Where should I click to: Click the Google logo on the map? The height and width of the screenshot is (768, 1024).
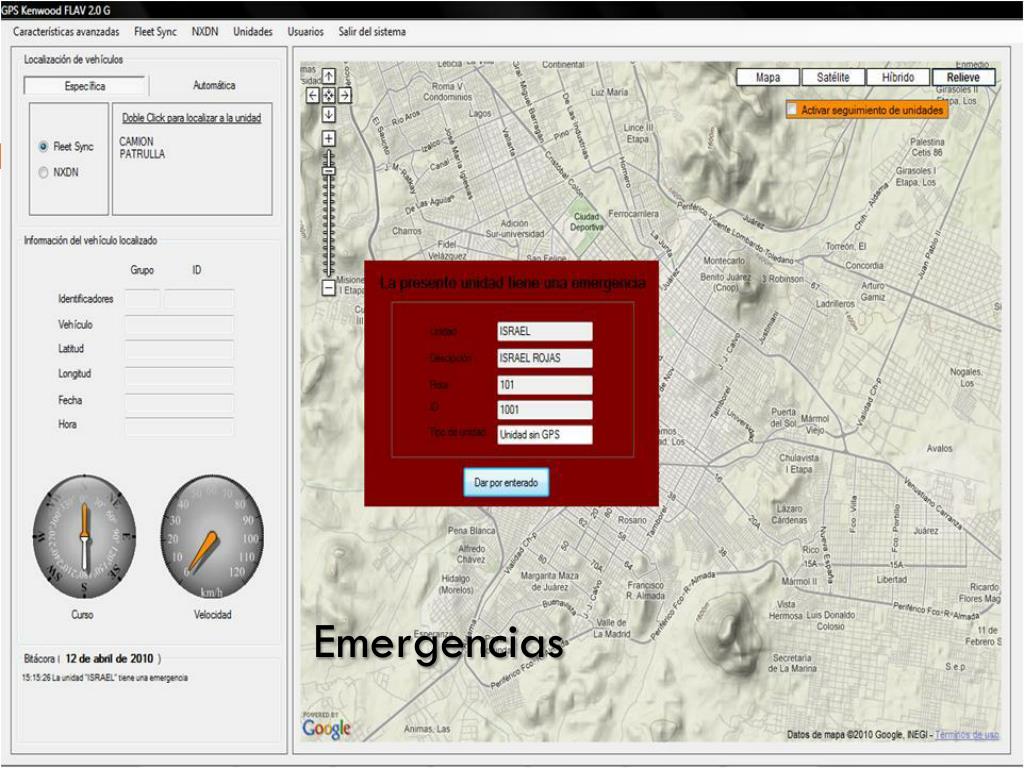pyautogui.click(x=327, y=728)
